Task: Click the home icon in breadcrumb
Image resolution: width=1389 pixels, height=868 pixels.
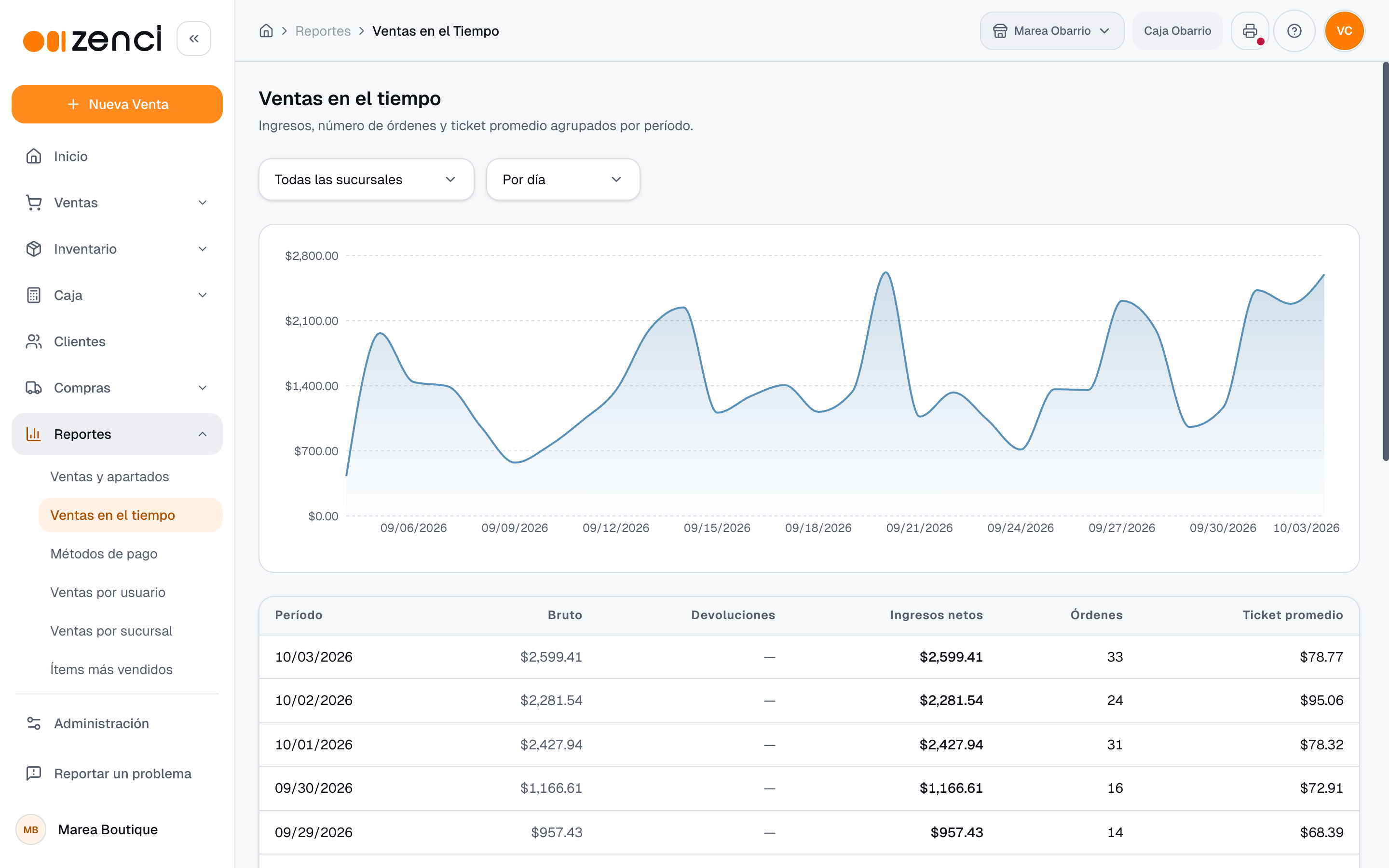Action: 266,31
